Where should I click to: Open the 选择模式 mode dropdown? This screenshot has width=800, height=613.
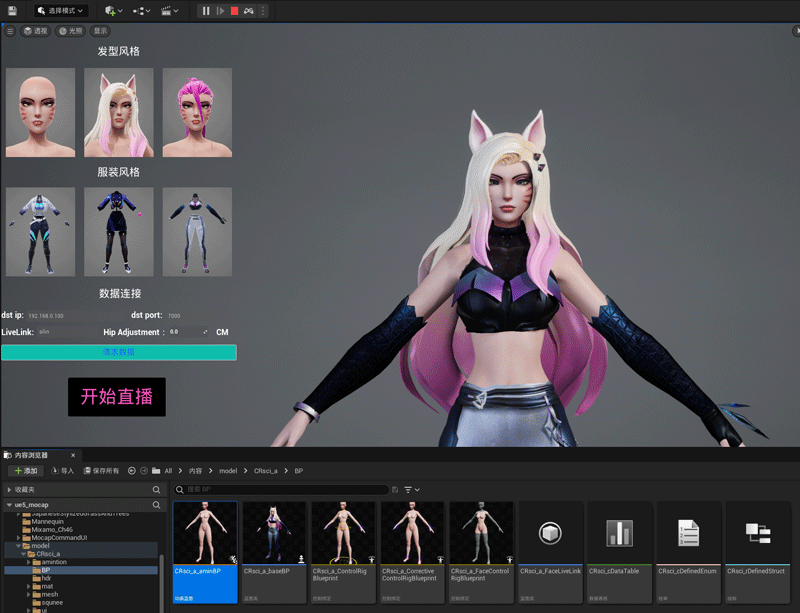click(x=61, y=10)
